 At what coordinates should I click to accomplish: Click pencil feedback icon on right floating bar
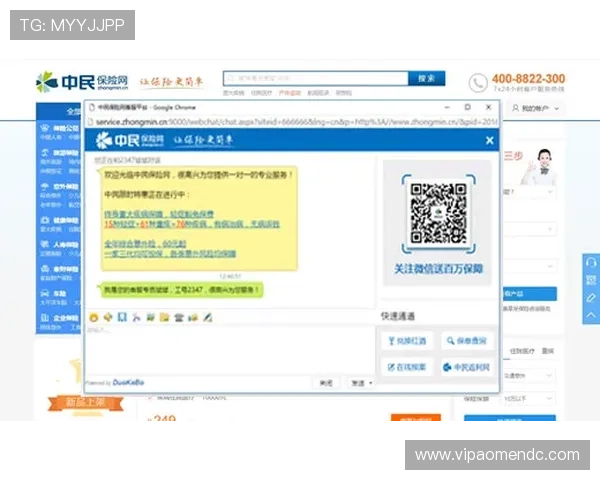(591, 297)
